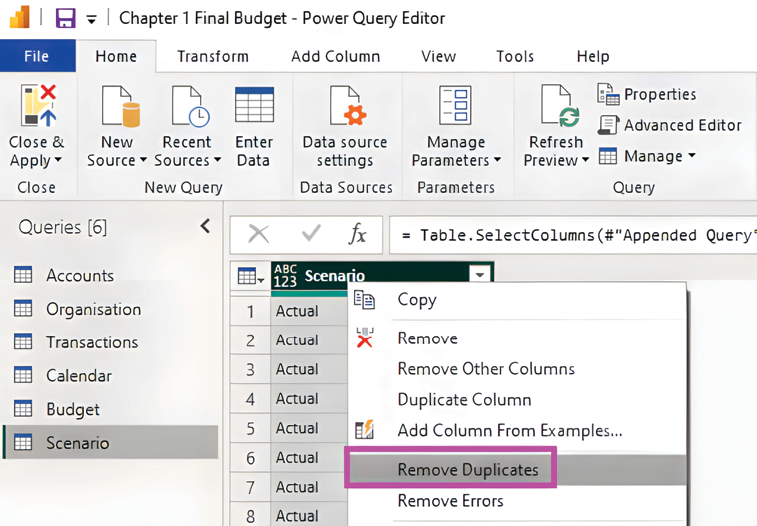This screenshot has width=757, height=526.
Task: Click the Add Column From Examples icon
Action: point(364,429)
